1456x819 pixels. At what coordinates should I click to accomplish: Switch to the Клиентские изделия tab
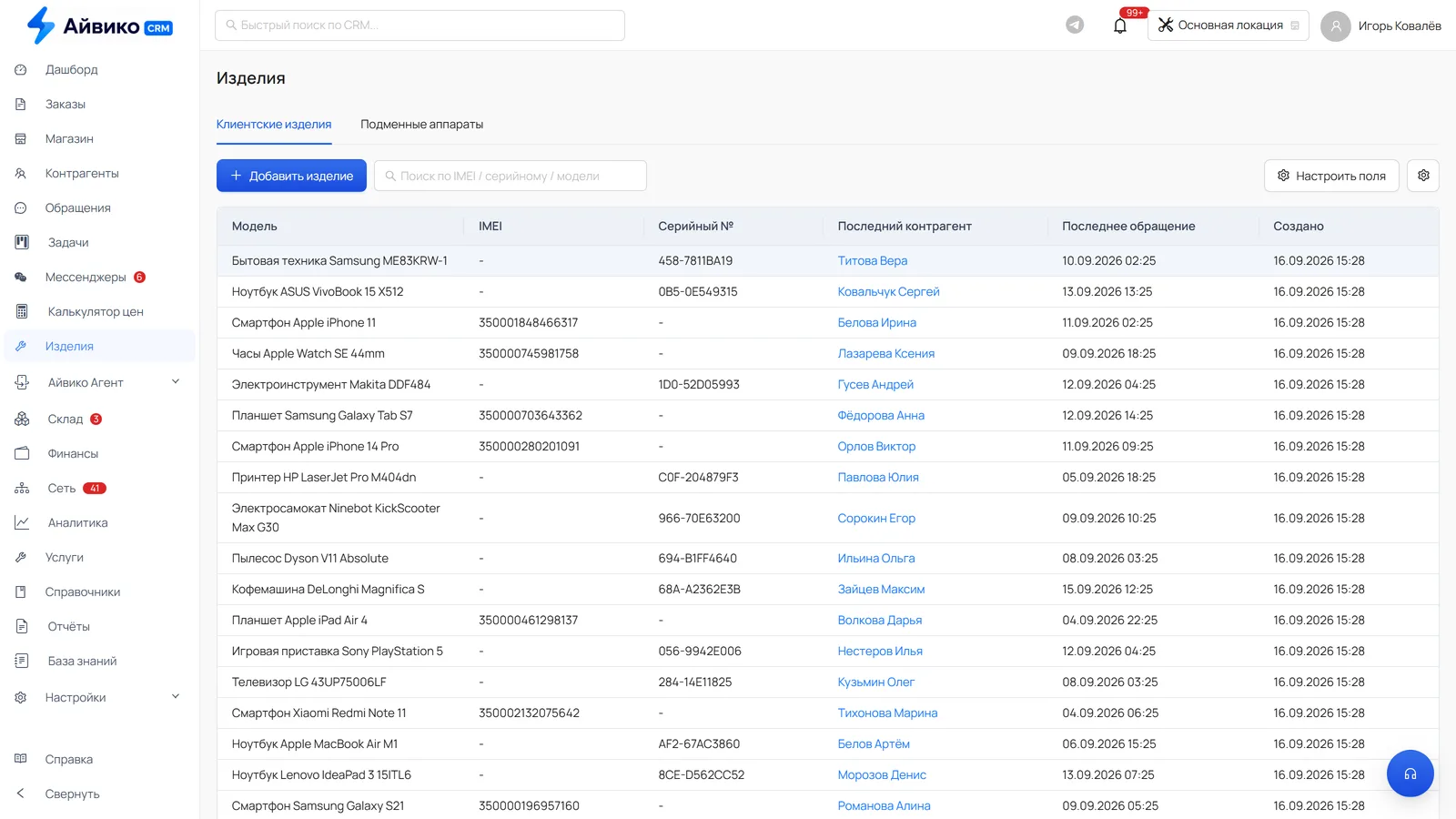[x=274, y=125]
